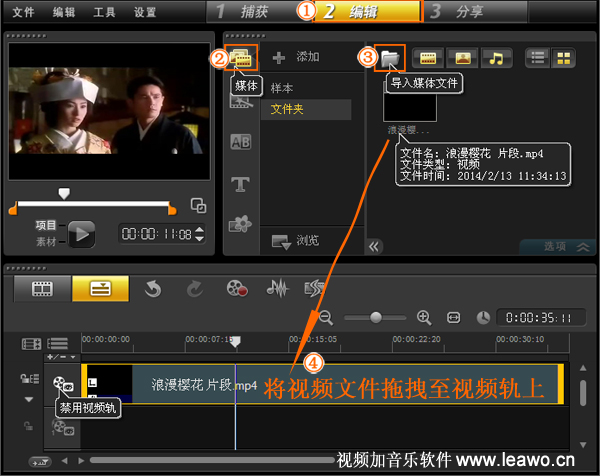Switch library to list view
The height and width of the screenshot is (476, 600).
tap(538, 58)
